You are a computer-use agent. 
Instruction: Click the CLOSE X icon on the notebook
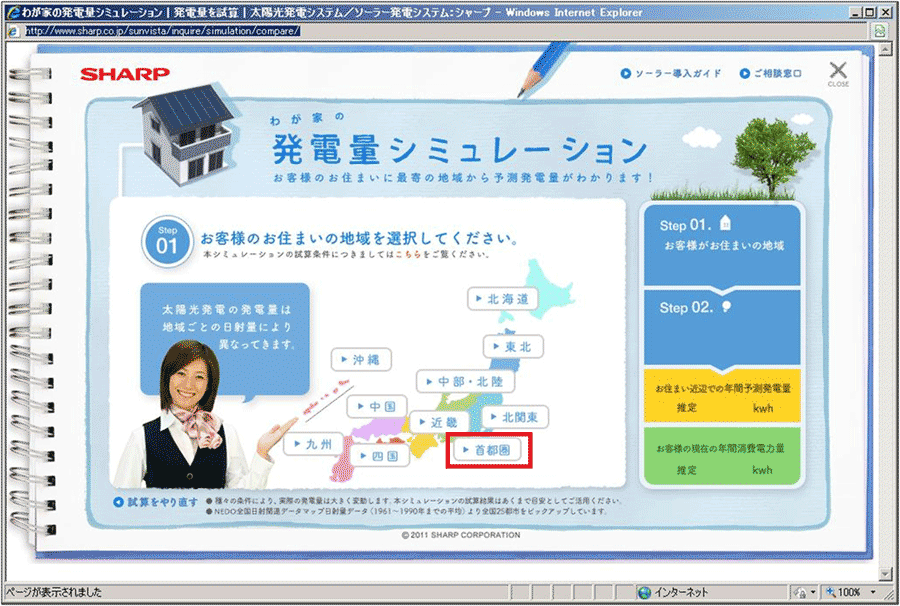[837, 71]
